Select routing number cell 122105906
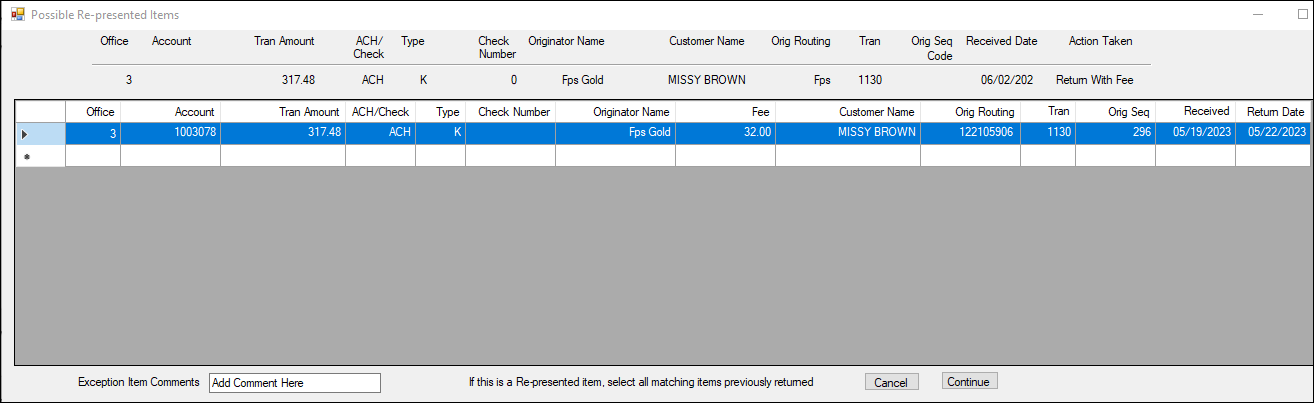 click(x=970, y=133)
